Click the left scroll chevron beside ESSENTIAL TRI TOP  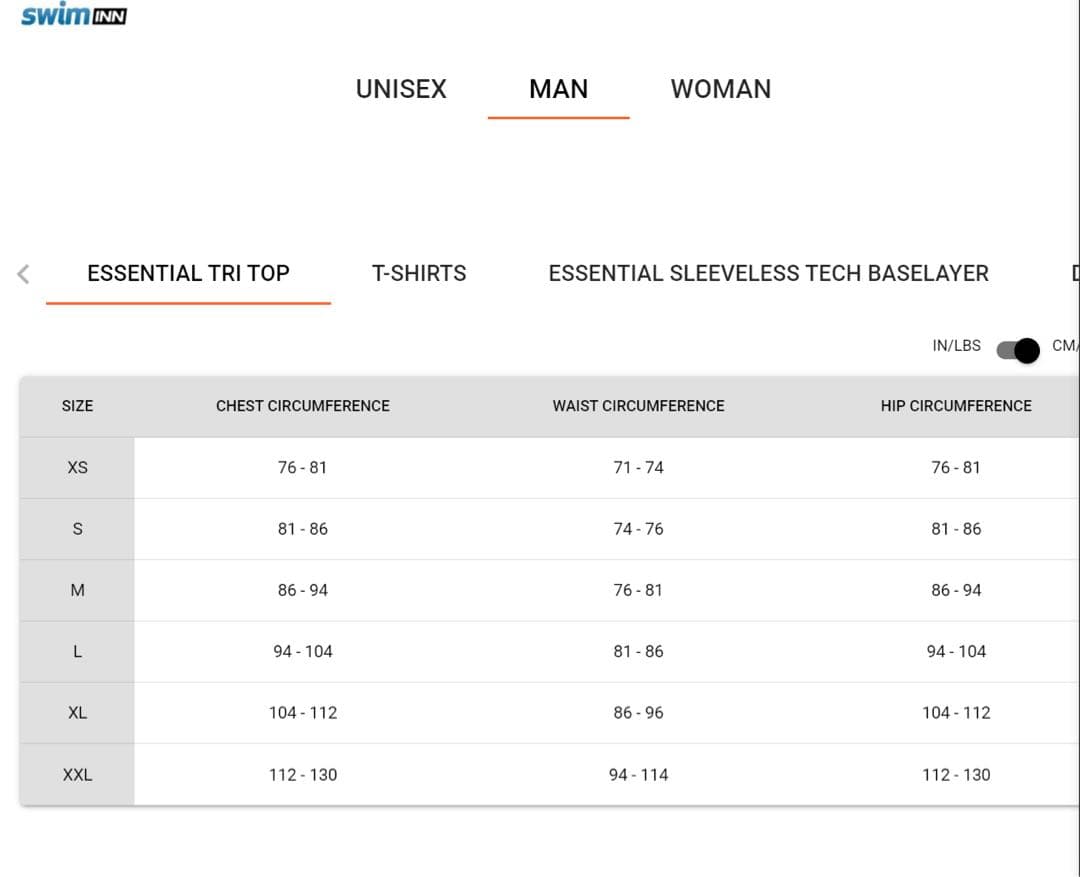[21, 273]
